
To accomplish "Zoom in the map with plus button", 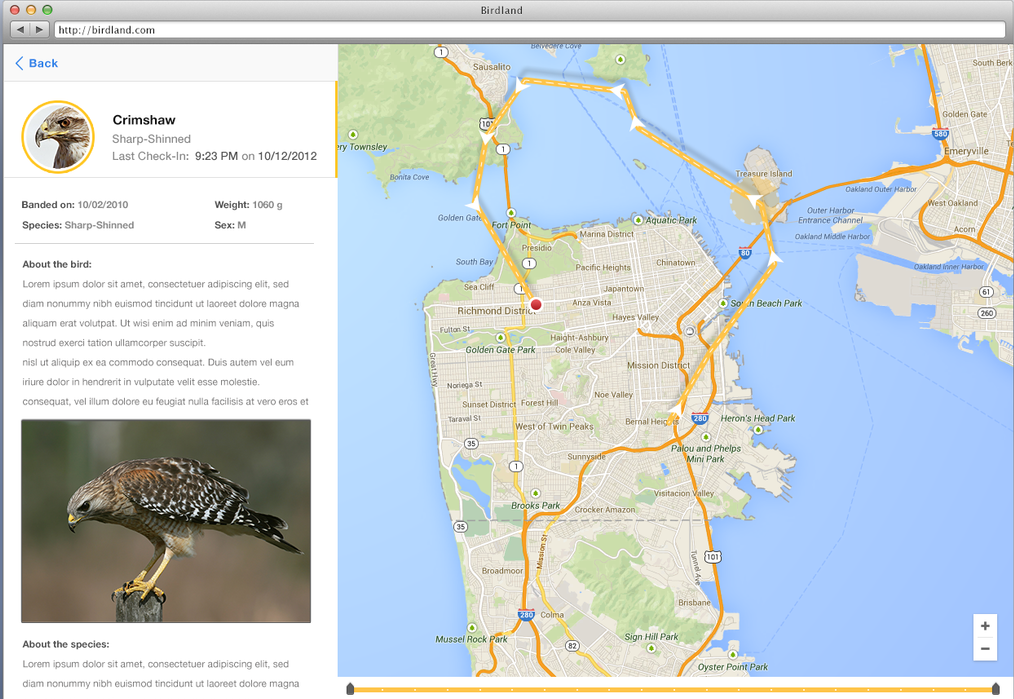I will click(985, 625).
